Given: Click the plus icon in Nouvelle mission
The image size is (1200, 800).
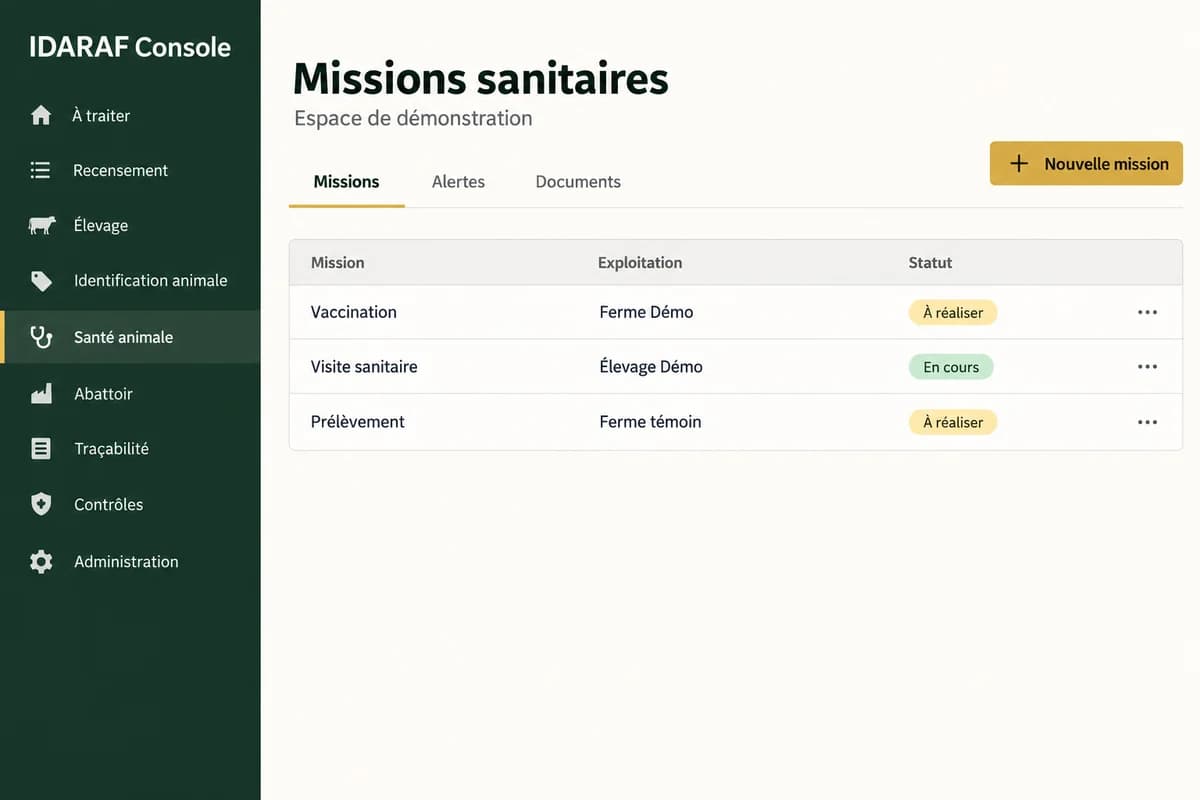Looking at the screenshot, I should click(x=1019, y=163).
